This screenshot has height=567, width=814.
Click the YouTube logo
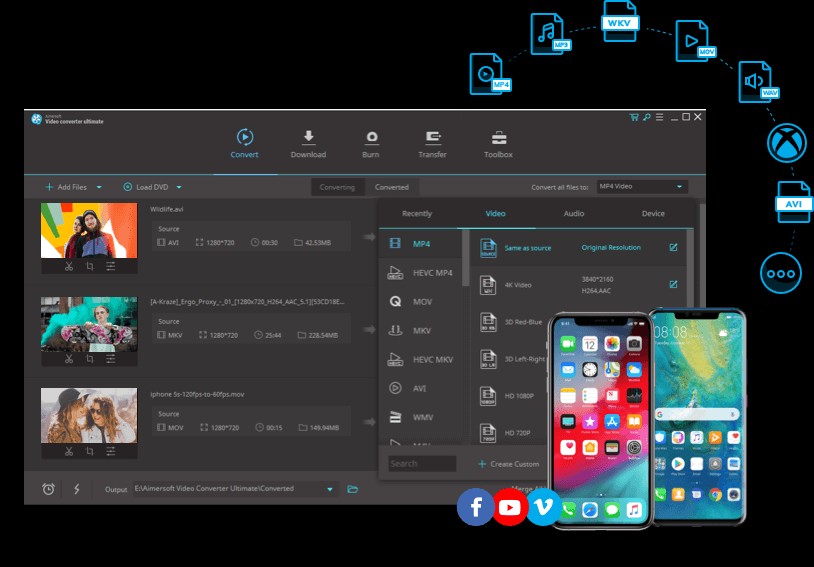[509, 507]
